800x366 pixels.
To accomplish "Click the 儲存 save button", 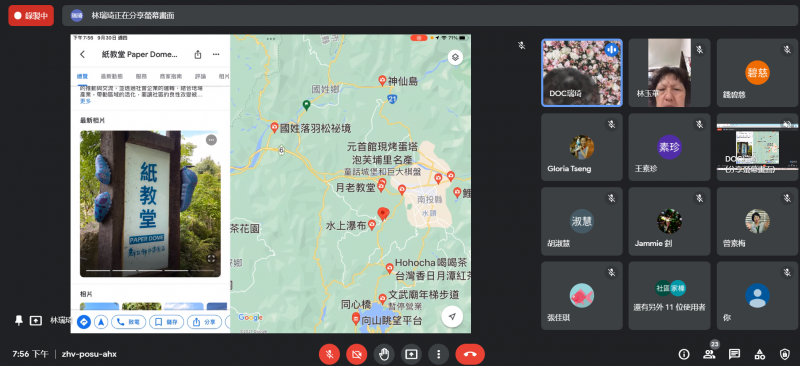I will click(x=166, y=322).
